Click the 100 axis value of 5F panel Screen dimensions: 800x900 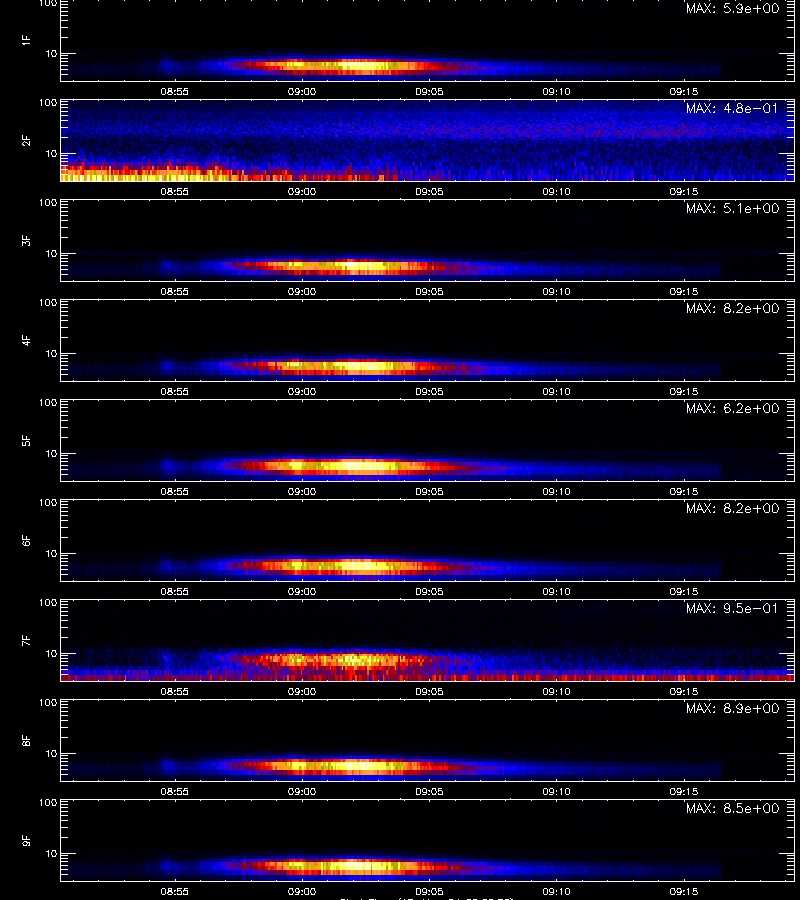[x=48, y=403]
